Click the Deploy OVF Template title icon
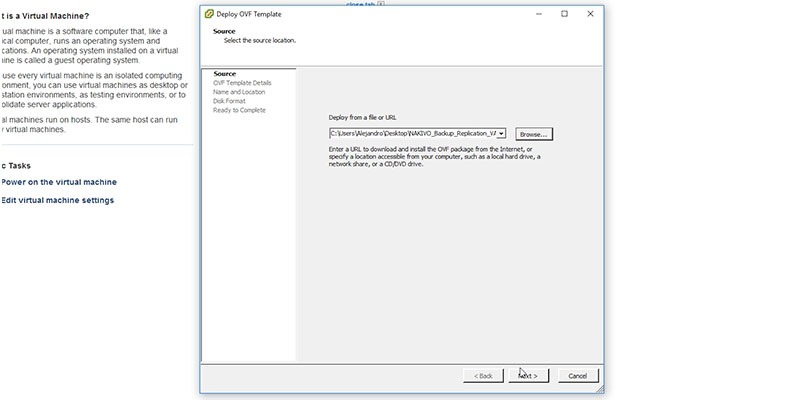Image resolution: width=800 pixels, height=400 pixels. click(209, 14)
